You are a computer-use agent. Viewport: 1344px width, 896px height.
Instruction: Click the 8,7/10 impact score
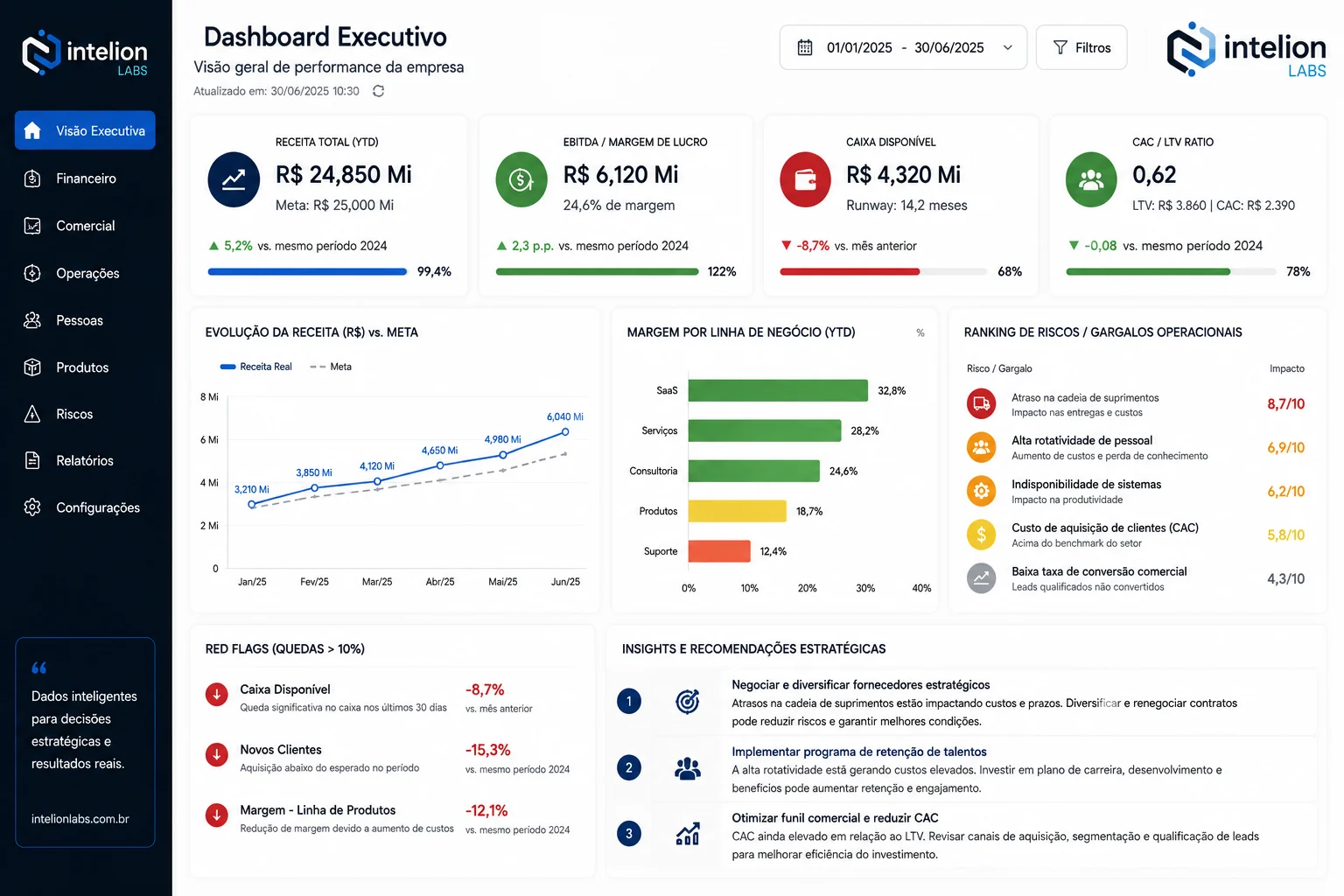pos(1285,404)
